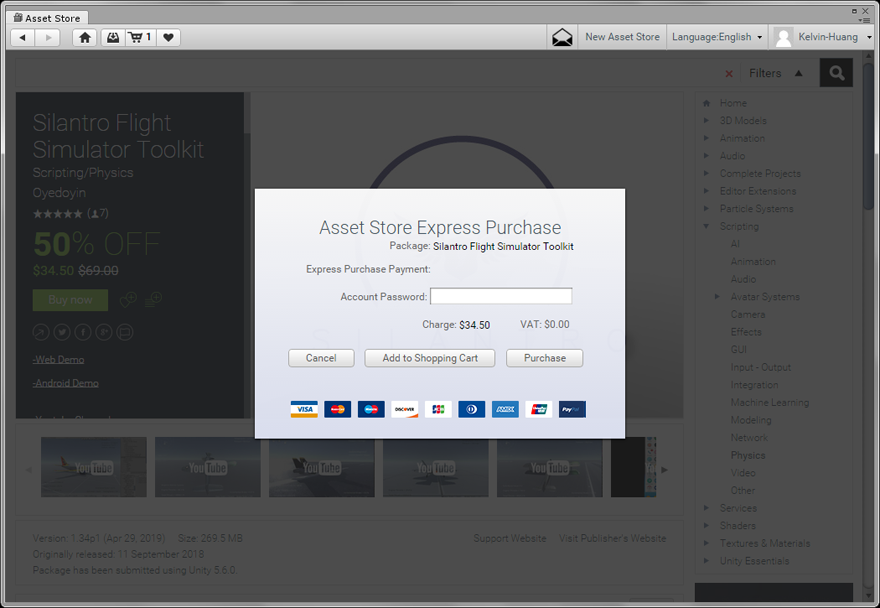Click the Account Password input field
The height and width of the screenshot is (608, 880).
501,296
